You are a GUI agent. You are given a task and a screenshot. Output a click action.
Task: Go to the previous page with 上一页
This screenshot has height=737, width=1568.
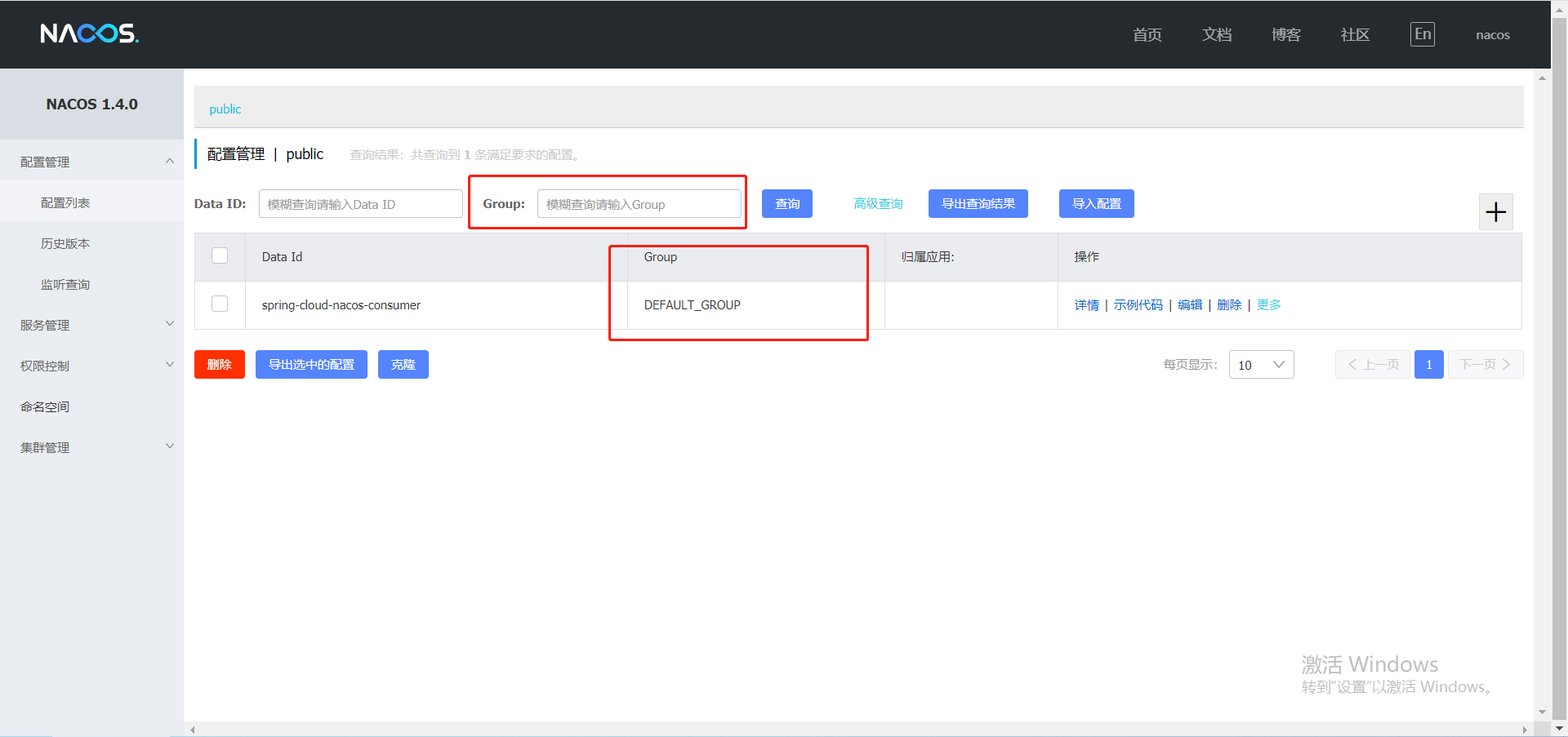pyautogui.click(x=1372, y=365)
